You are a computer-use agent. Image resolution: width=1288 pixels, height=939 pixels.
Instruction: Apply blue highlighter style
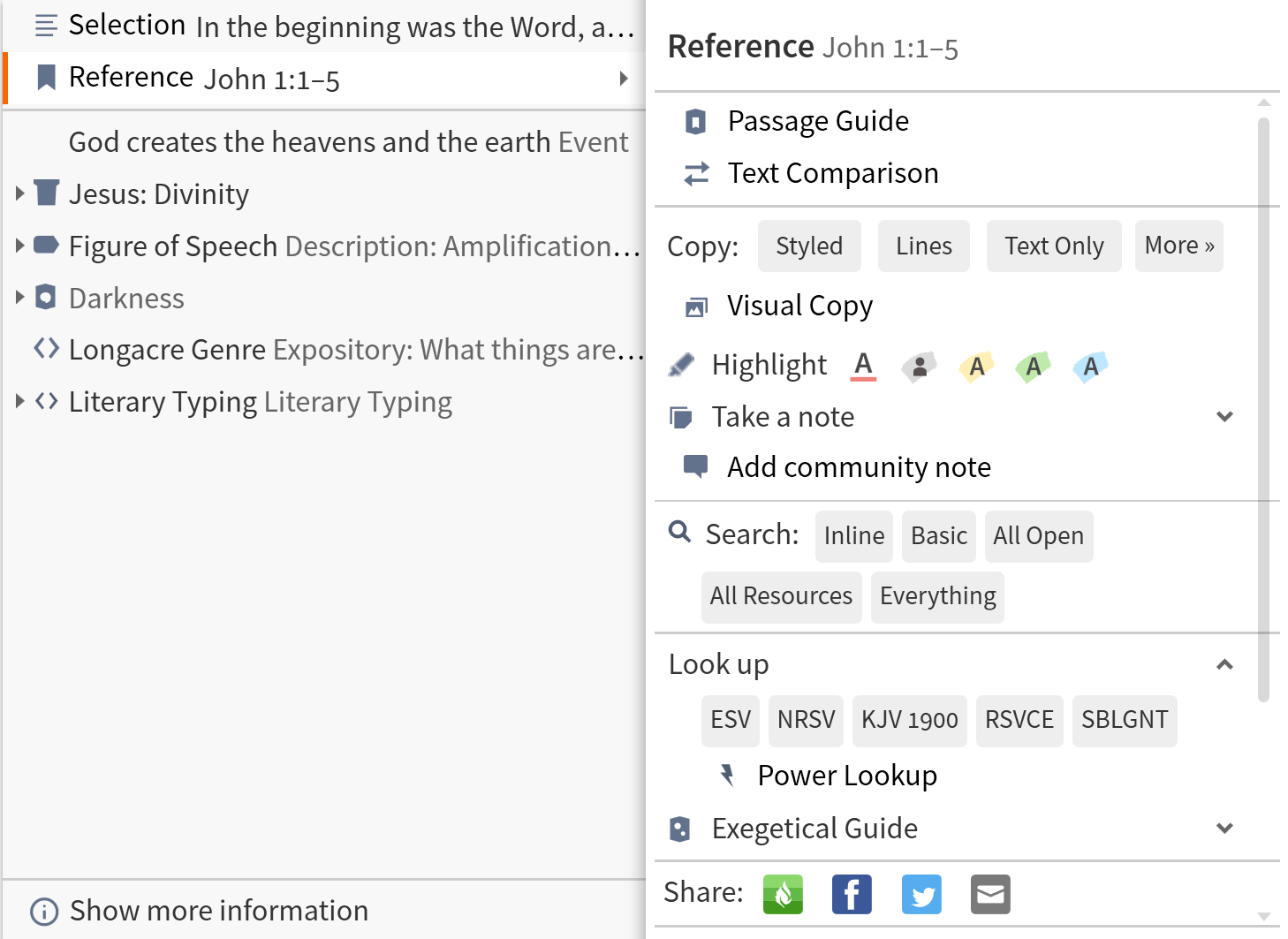[1091, 366]
